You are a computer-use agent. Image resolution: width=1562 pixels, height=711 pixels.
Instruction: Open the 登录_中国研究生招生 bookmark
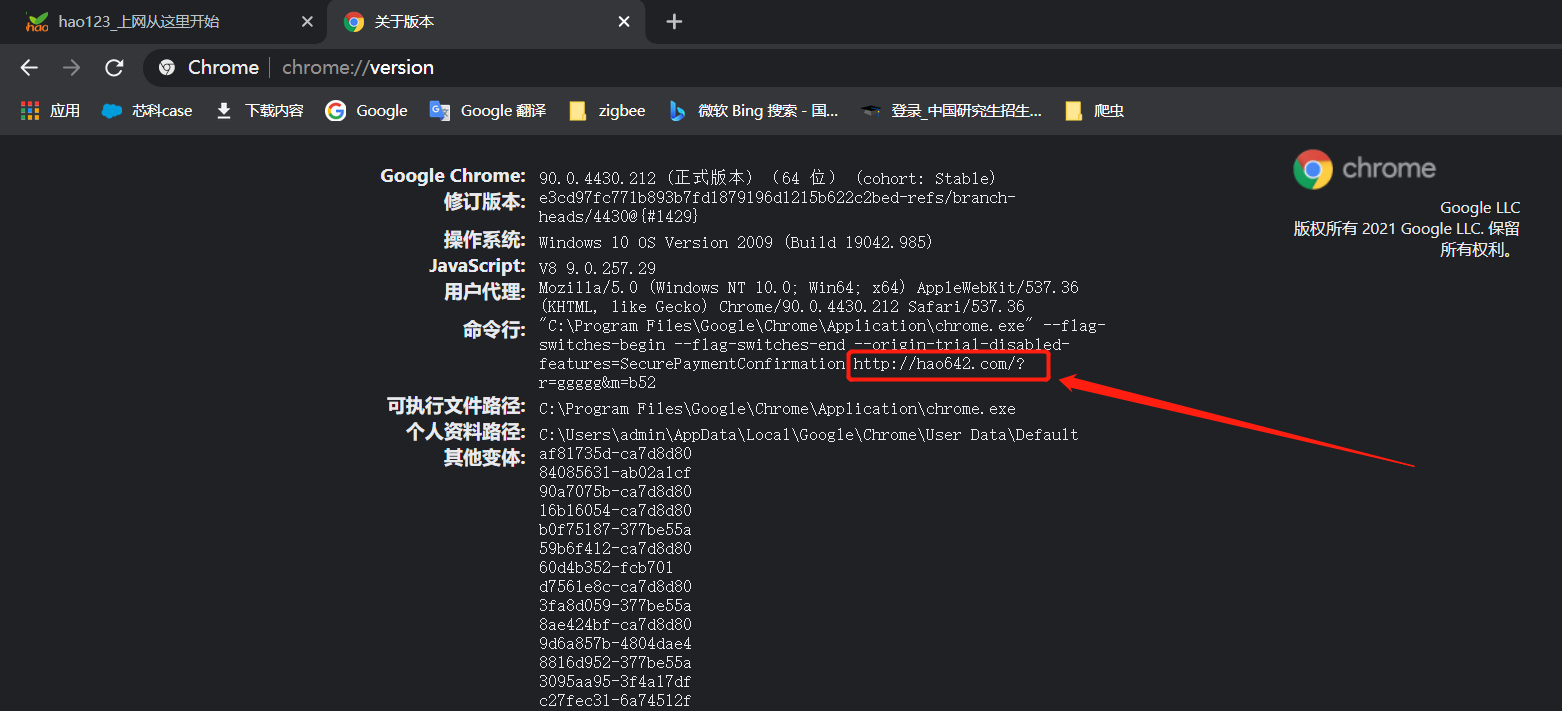click(952, 110)
